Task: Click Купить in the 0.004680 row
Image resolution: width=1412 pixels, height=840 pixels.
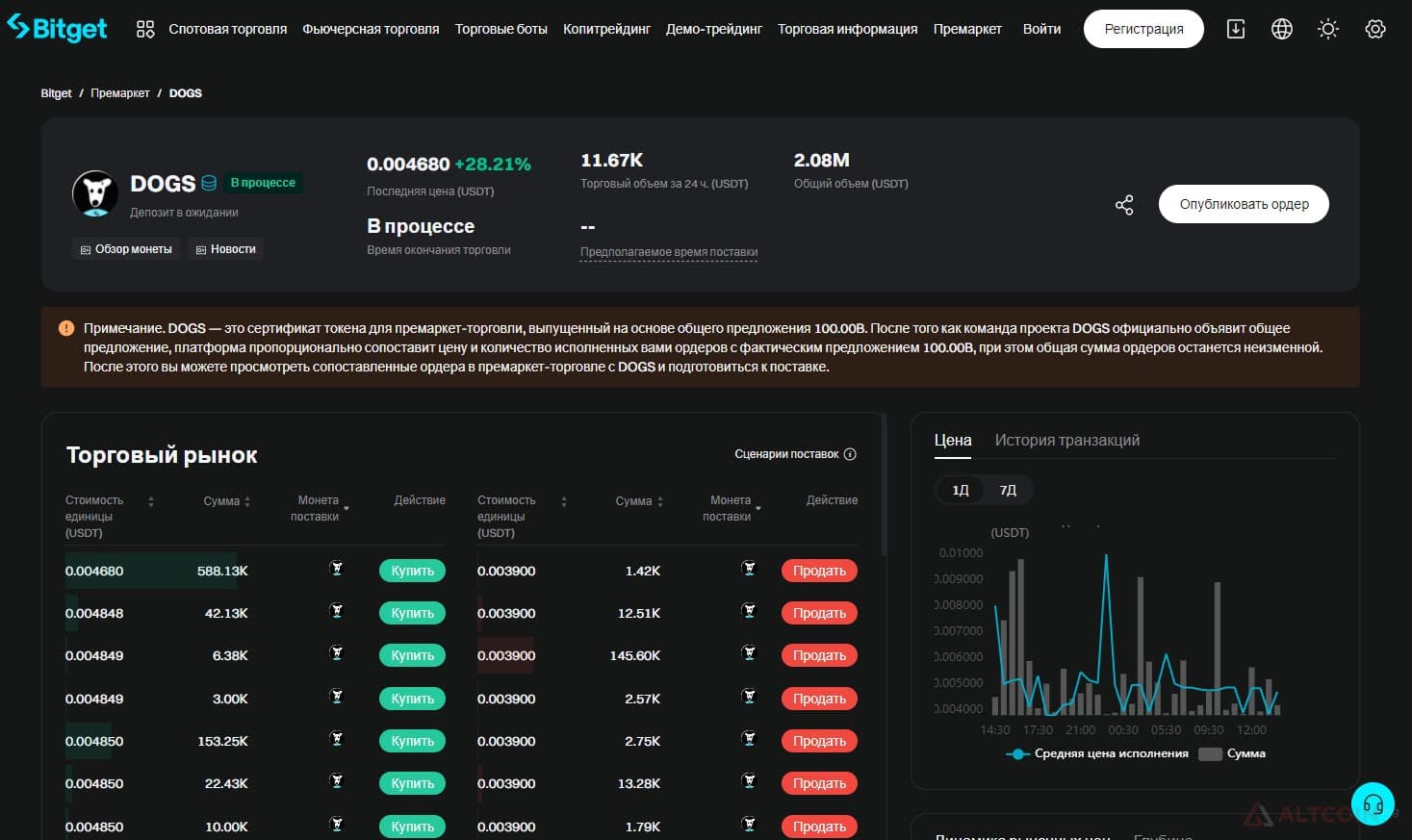Action: [412, 571]
